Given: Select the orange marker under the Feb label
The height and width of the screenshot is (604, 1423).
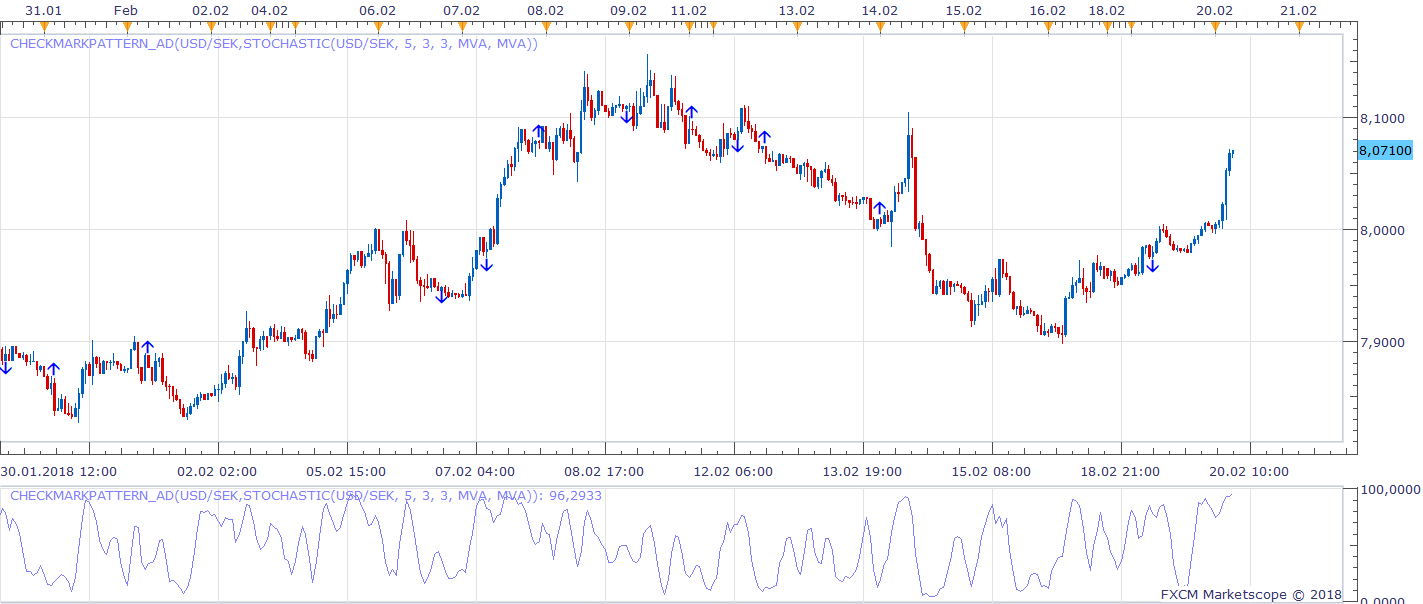Looking at the screenshot, I should point(126,28).
